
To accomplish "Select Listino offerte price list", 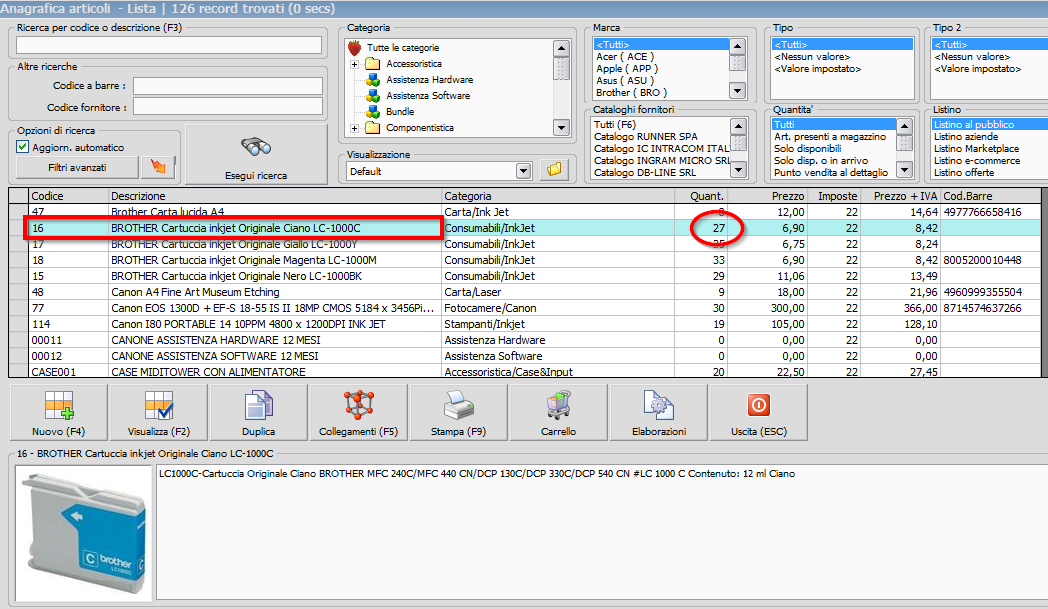I will (x=964, y=172).
